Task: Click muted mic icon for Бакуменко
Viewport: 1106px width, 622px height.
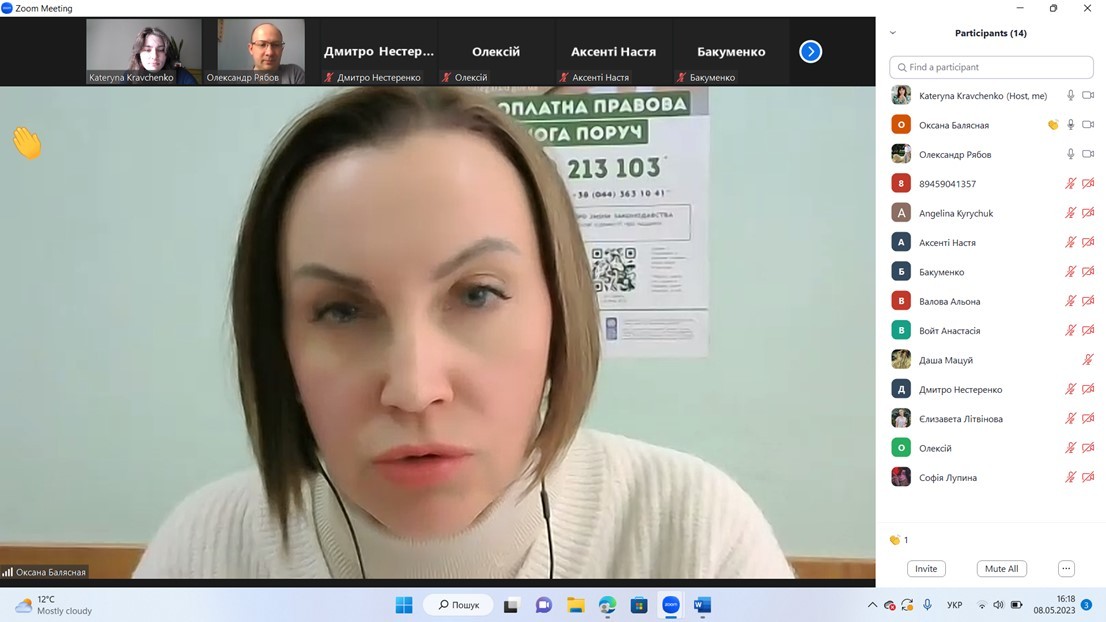Action: click(x=1070, y=272)
